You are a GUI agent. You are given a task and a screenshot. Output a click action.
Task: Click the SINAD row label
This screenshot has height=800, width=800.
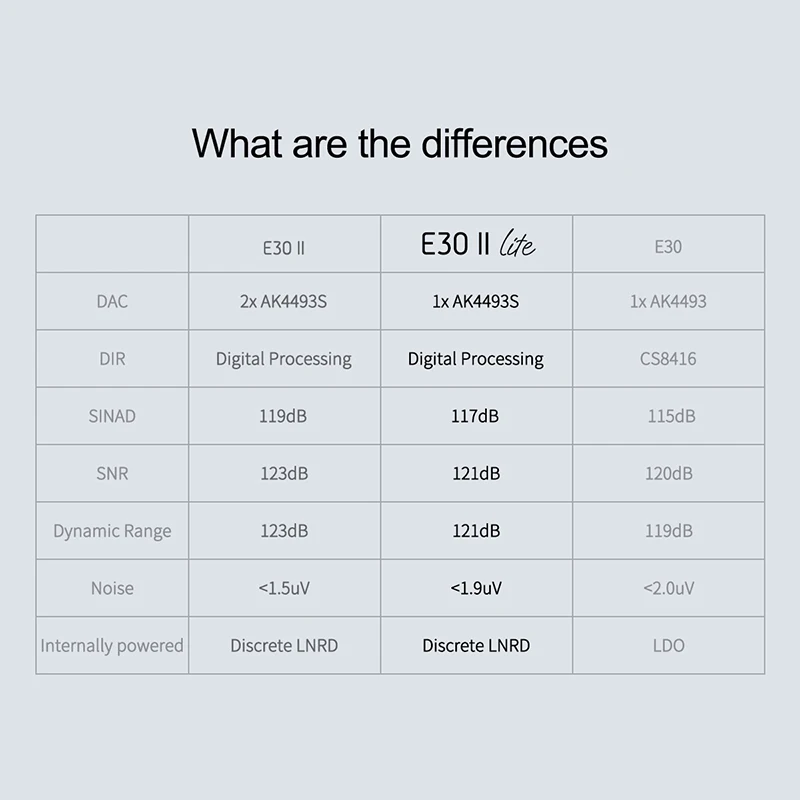click(x=112, y=416)
